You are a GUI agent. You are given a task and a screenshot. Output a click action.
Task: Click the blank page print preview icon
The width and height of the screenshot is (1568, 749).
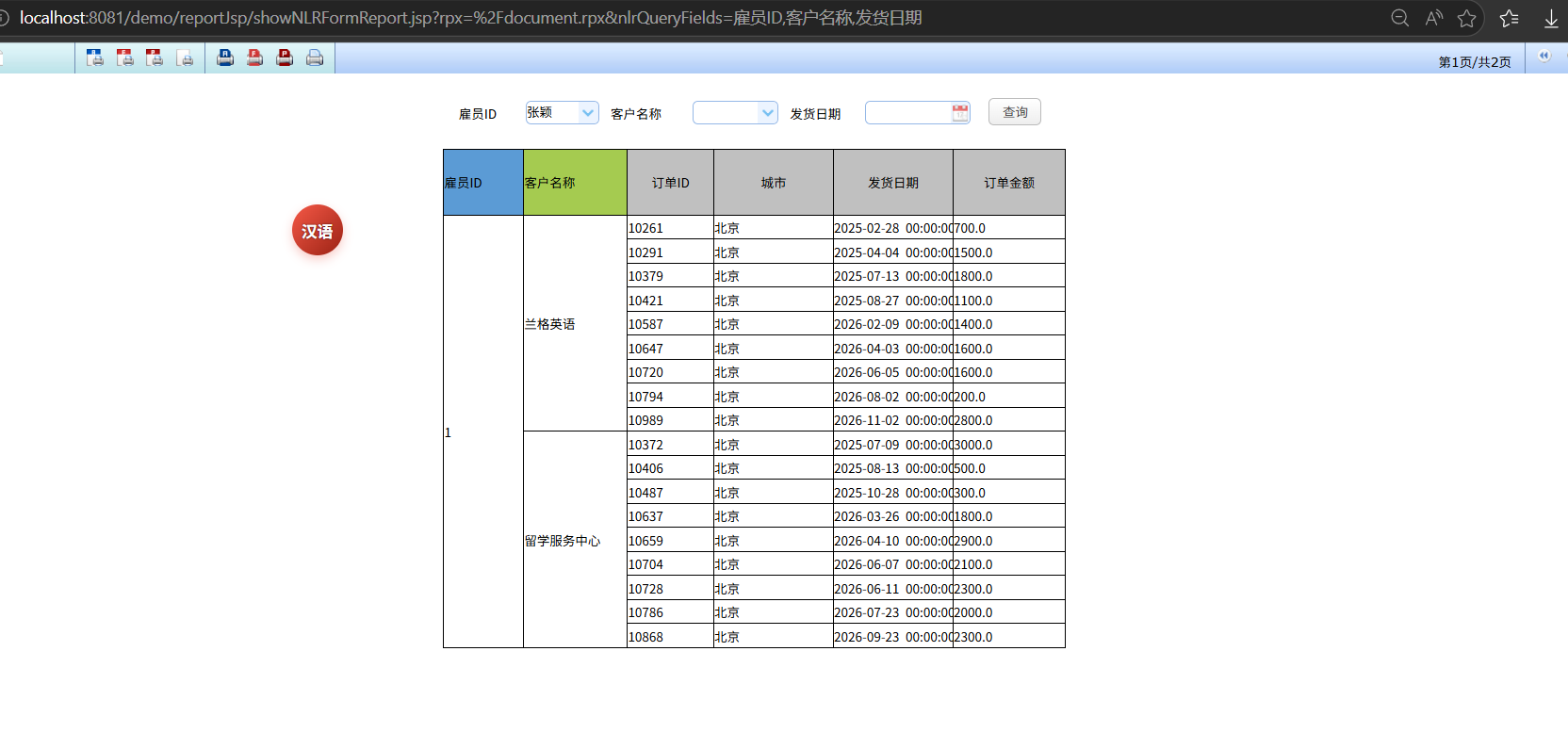186,57
